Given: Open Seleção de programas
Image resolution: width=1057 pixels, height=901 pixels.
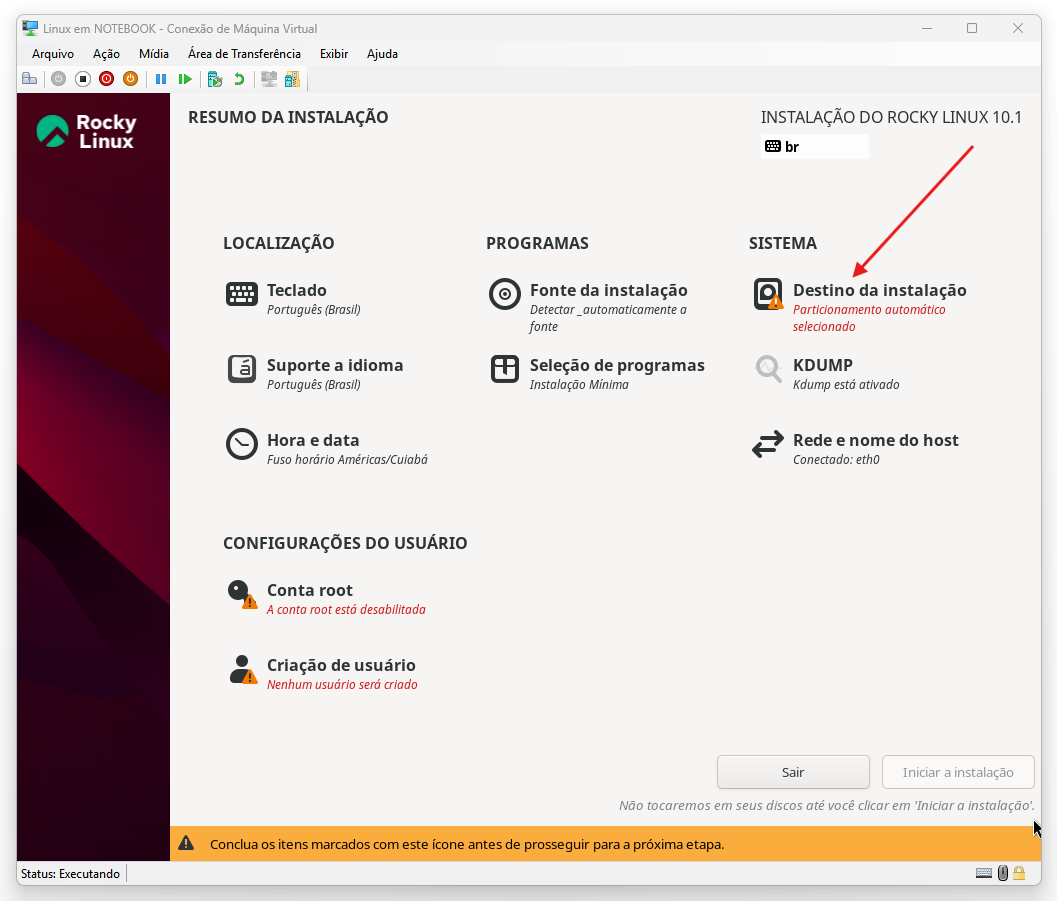Looking at the screenshot, I should [616, 366].
